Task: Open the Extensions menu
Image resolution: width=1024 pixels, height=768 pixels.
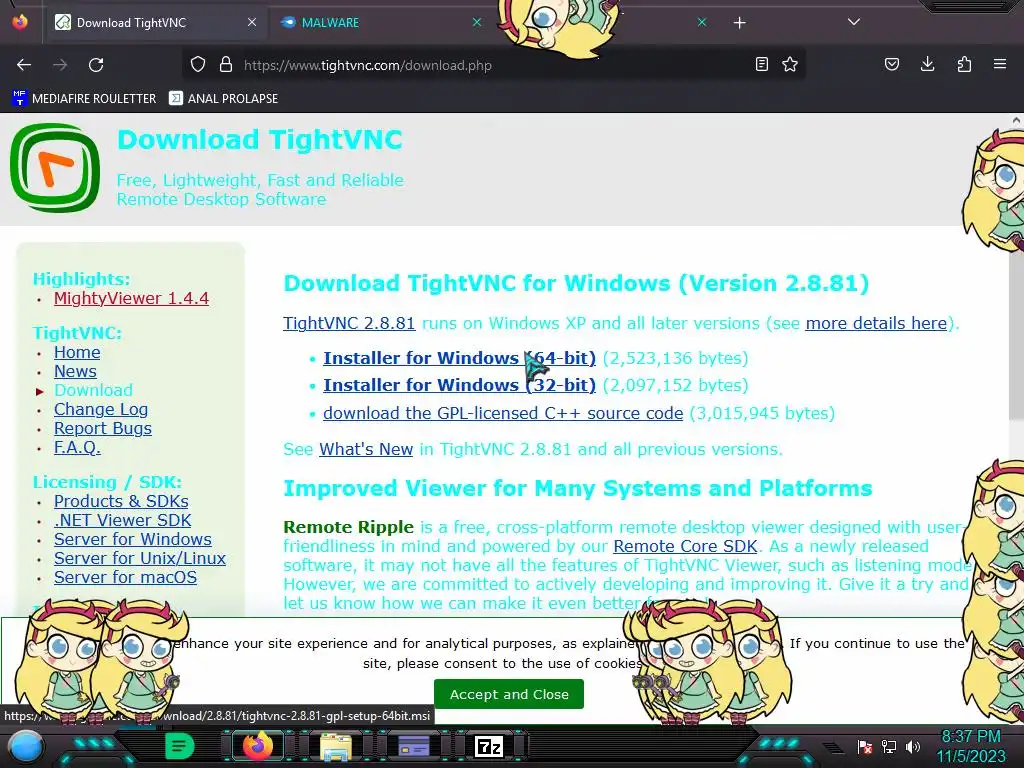Action: coord(964,65)
